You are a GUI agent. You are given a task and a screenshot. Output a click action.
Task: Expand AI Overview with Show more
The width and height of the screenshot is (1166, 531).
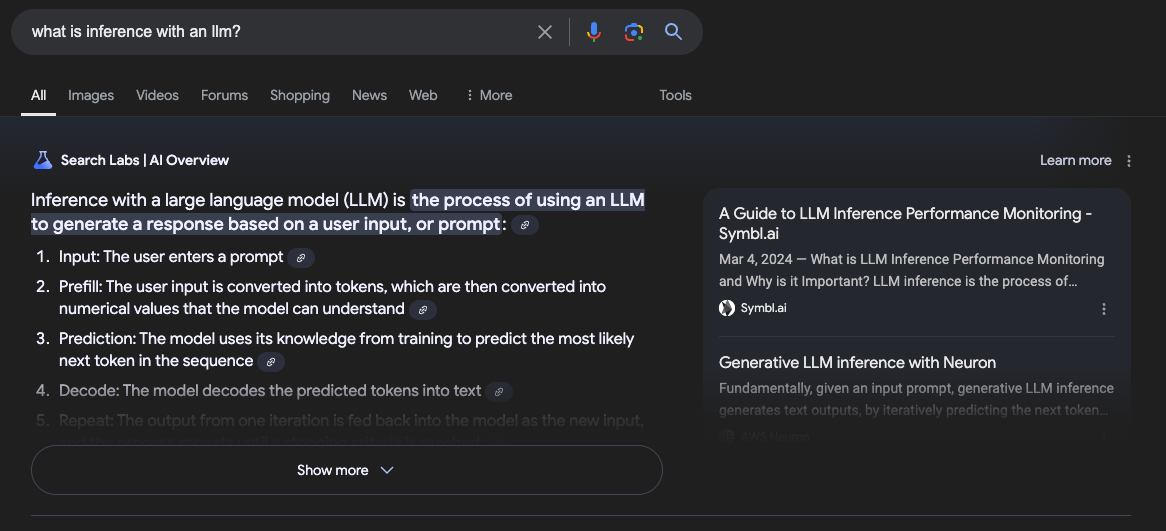(x=347, y=470)
